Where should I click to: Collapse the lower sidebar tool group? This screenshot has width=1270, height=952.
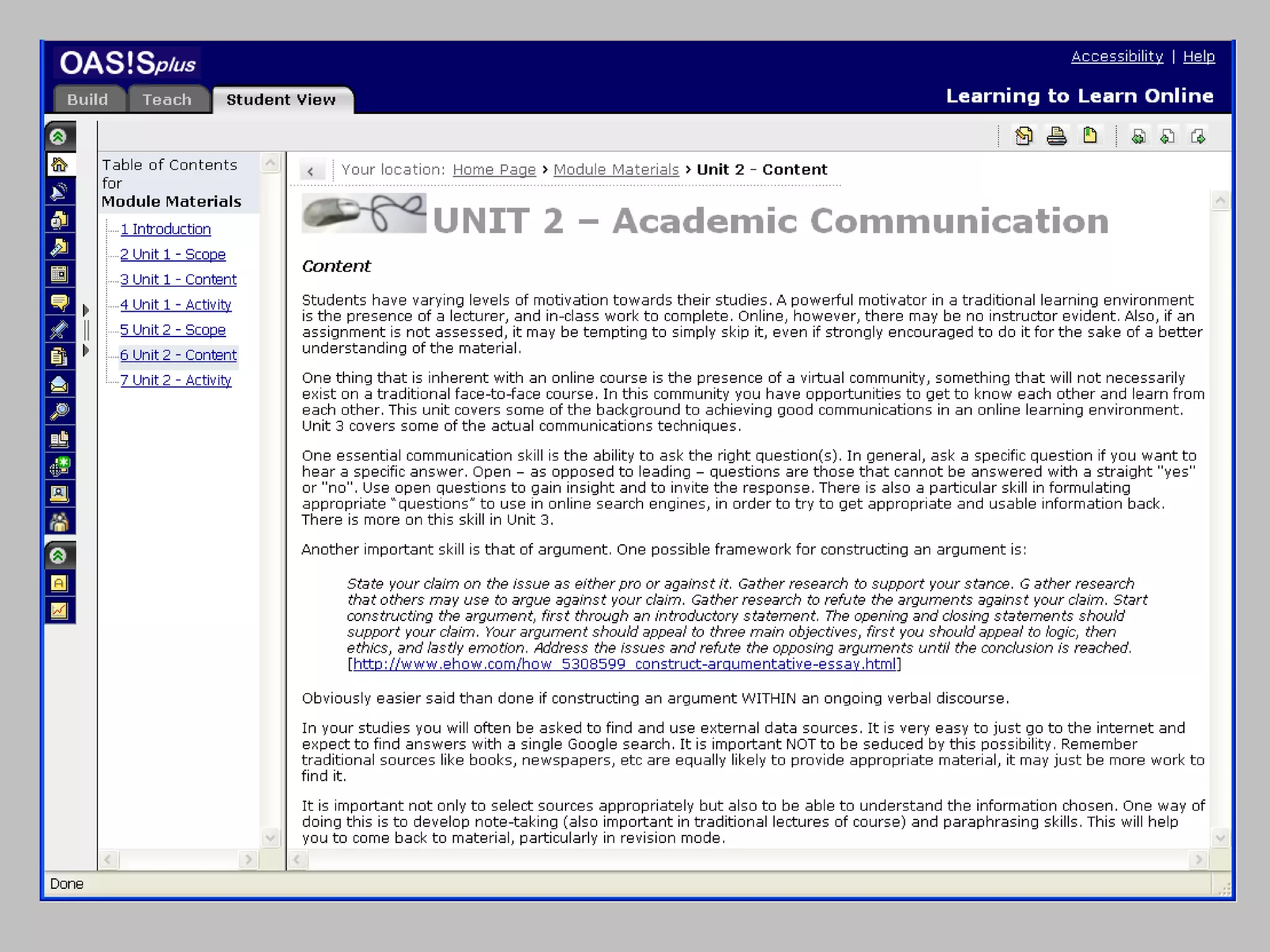58,555
